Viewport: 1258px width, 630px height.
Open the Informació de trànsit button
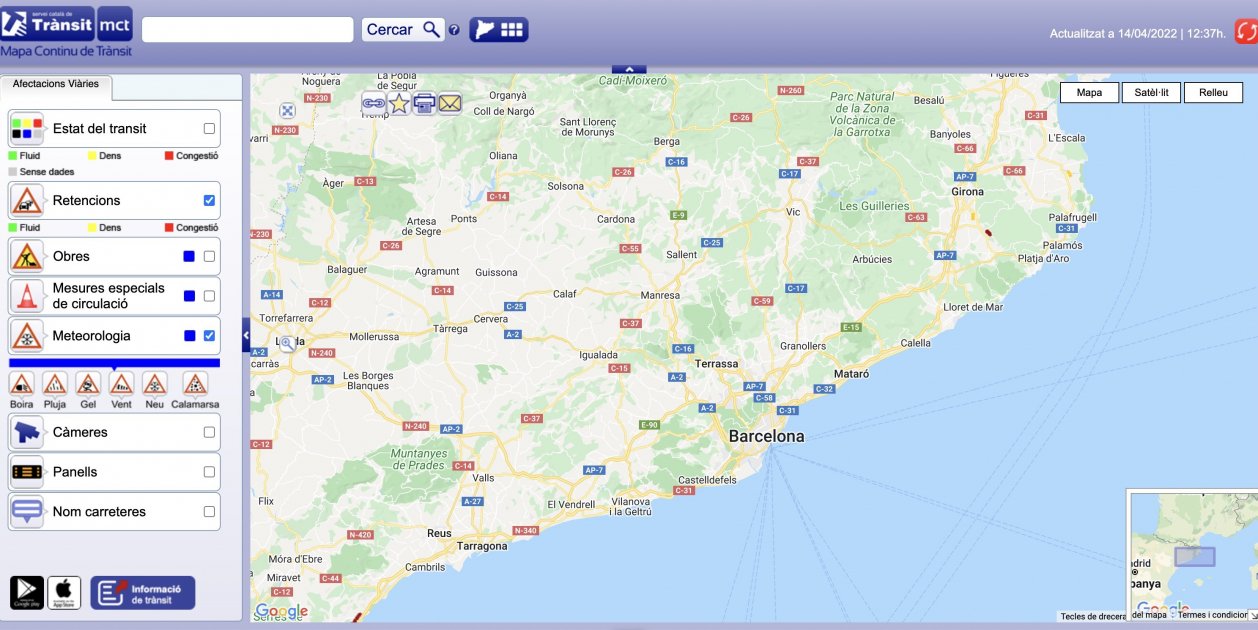tap(143, 593)
